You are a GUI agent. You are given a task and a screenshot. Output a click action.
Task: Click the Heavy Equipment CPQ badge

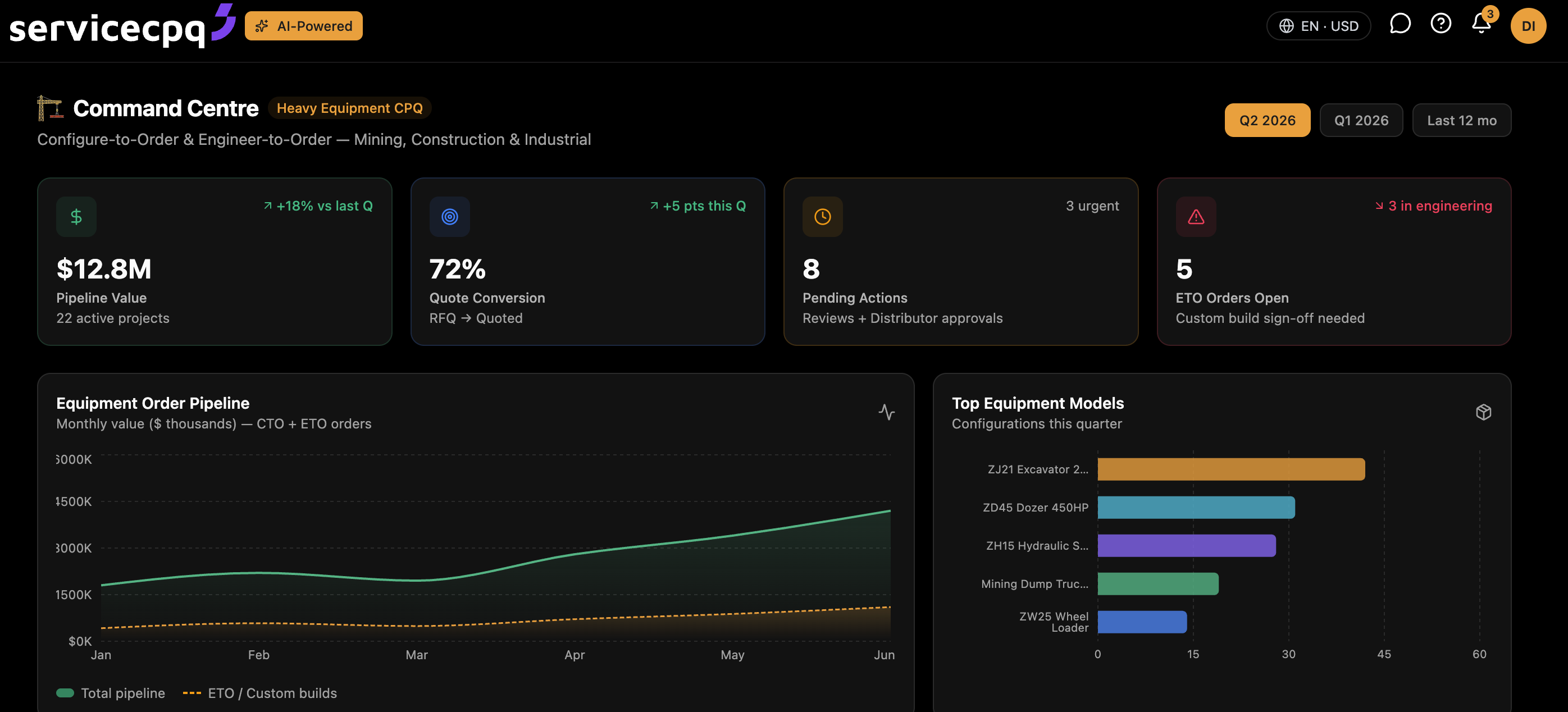pyautogui.click(x=349, y=108)
